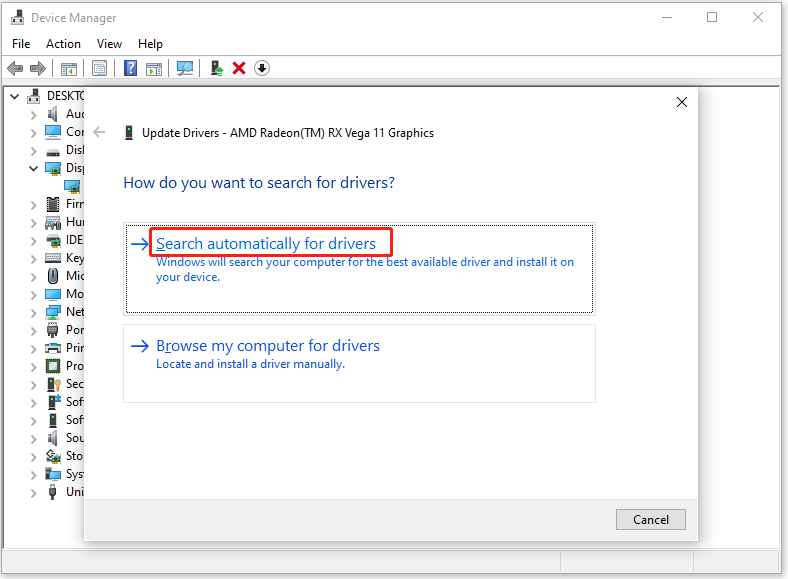Screen dimensions: 788x579
Task: Click the Action Pane toolbar icon
Action: tap(154, 68)
